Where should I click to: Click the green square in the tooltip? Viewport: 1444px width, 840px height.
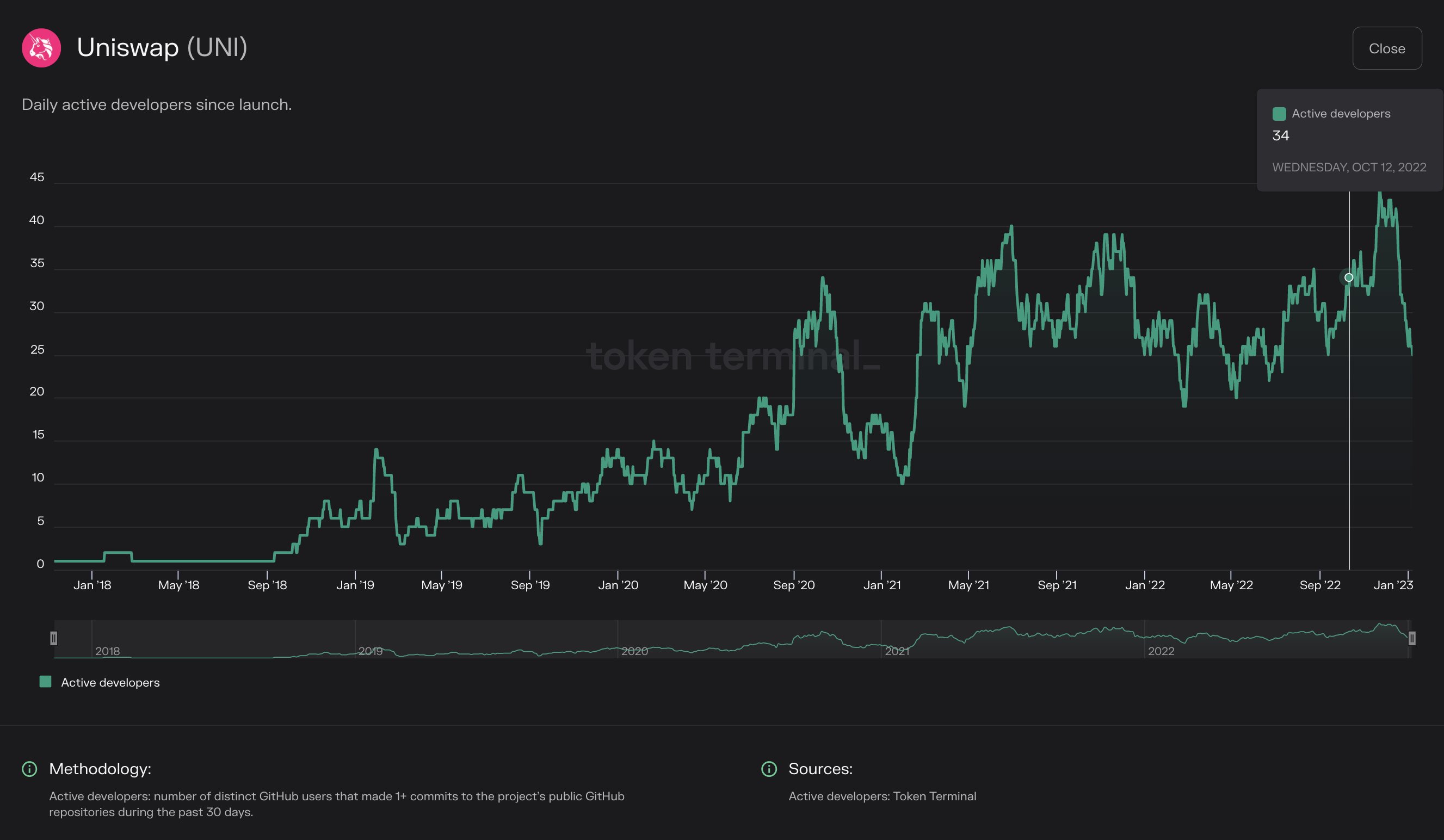click(1279, 114)
